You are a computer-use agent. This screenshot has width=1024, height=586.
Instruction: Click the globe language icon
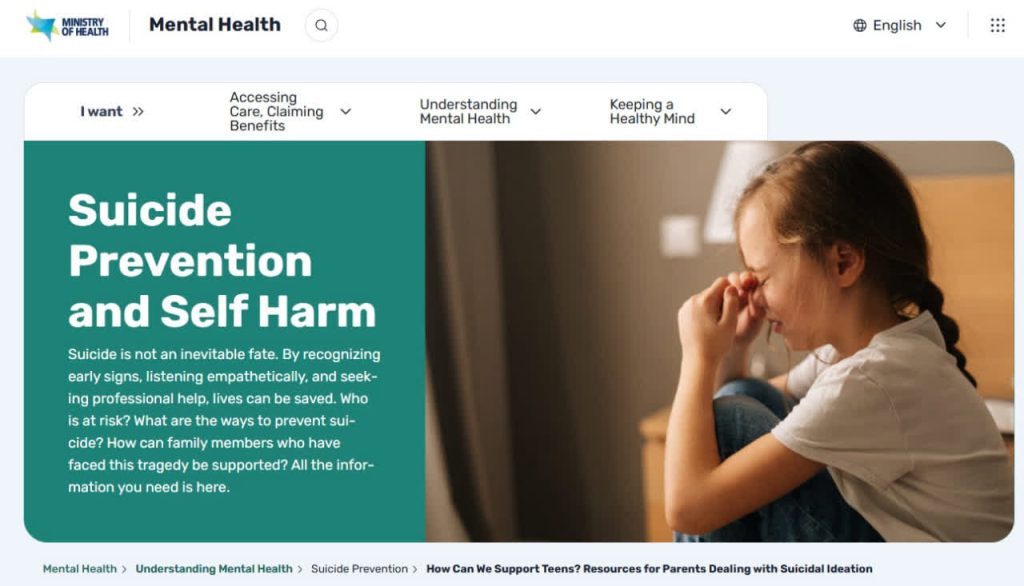(x=860, y=25)
